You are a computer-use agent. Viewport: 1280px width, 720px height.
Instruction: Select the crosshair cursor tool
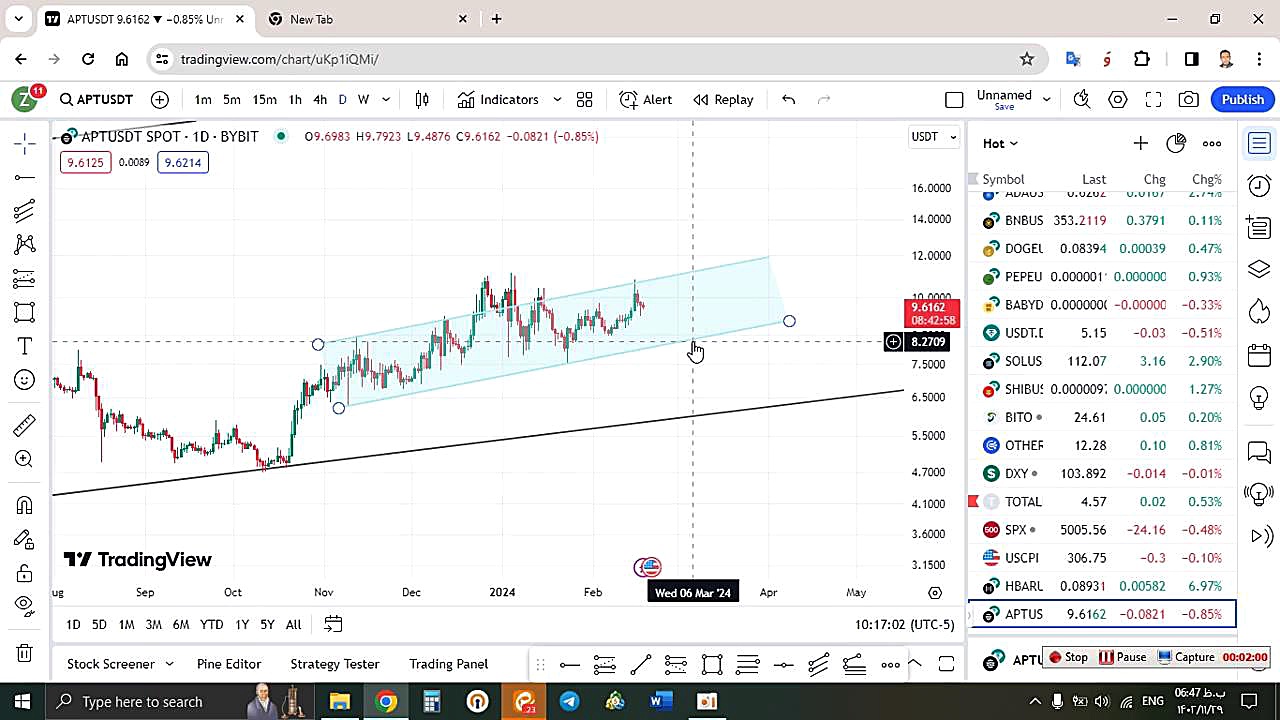pyautogui.click(x=25, y=144)
